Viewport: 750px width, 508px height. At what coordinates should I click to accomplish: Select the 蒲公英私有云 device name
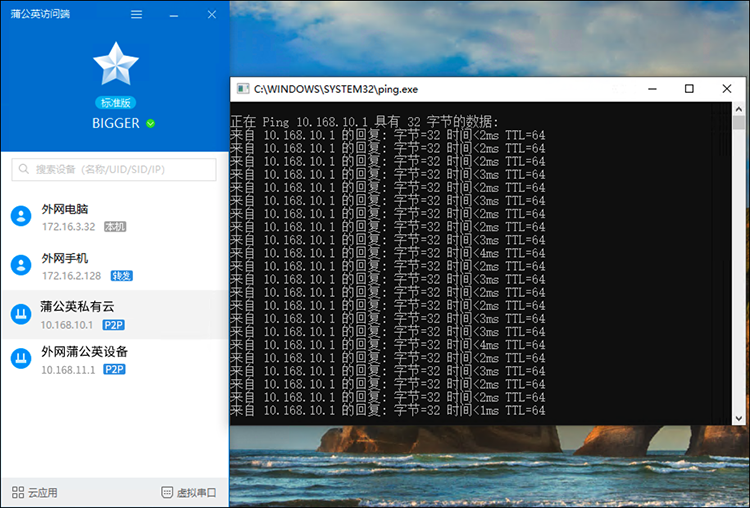[77, 307]
